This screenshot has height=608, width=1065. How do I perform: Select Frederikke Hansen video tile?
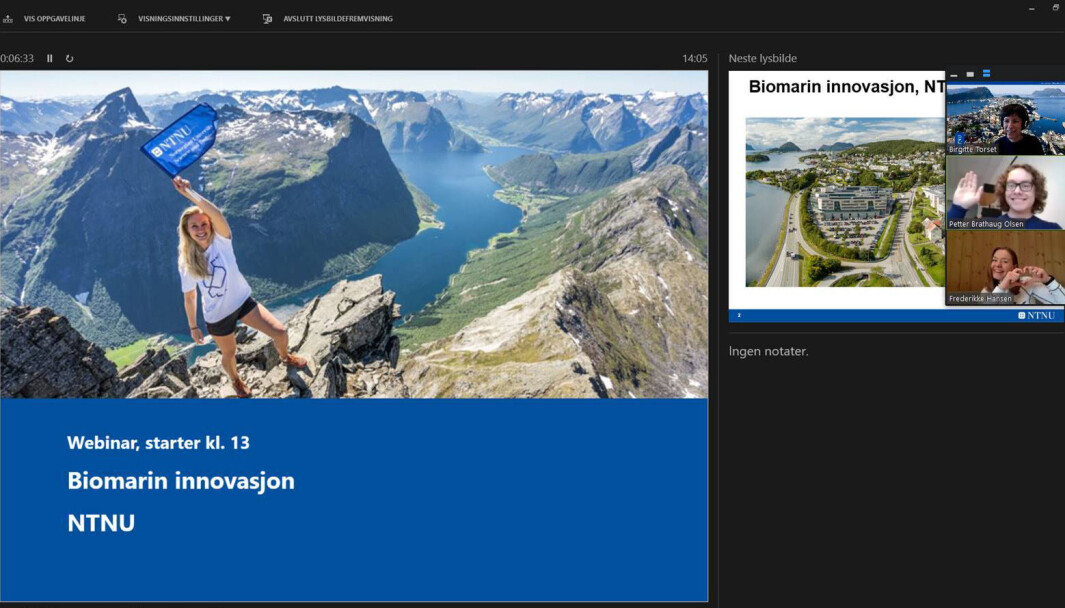[x=1006, y=267]
